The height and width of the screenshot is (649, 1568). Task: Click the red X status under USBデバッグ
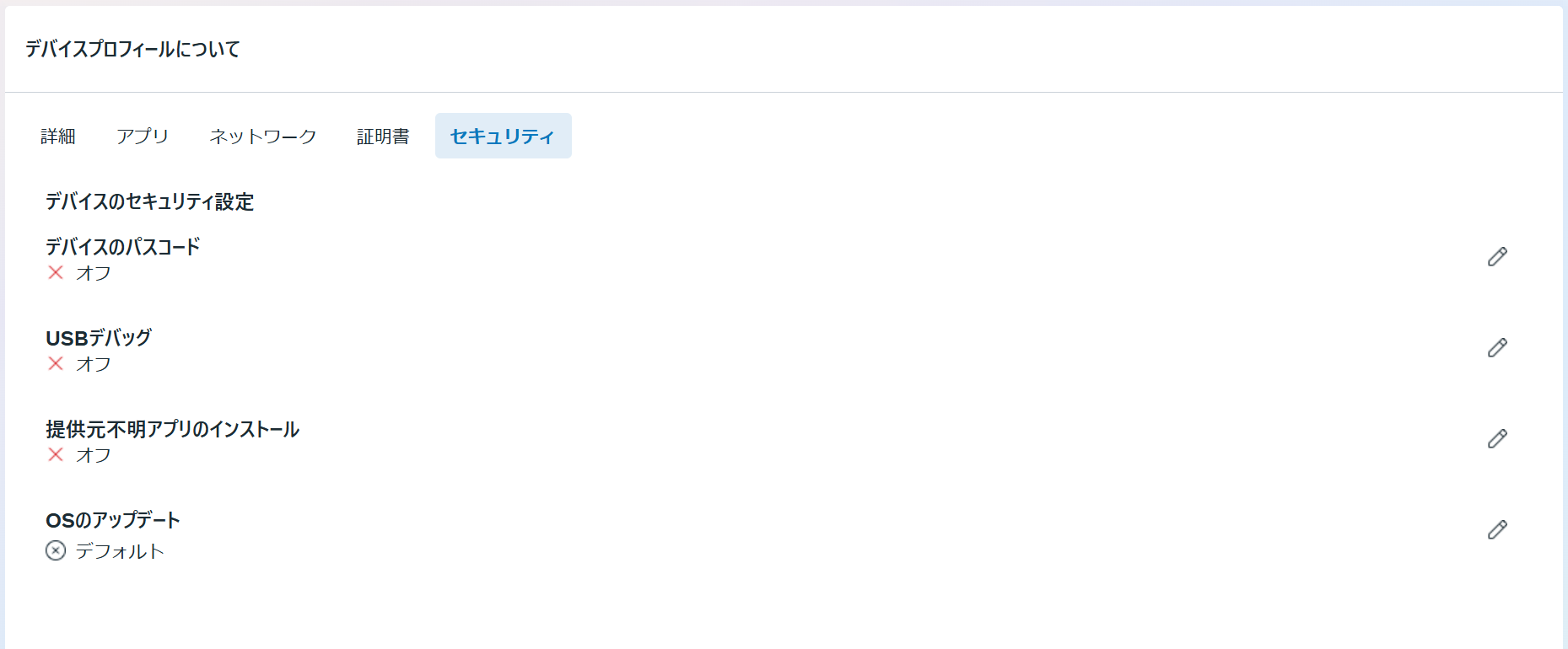(x=56, y=363)
